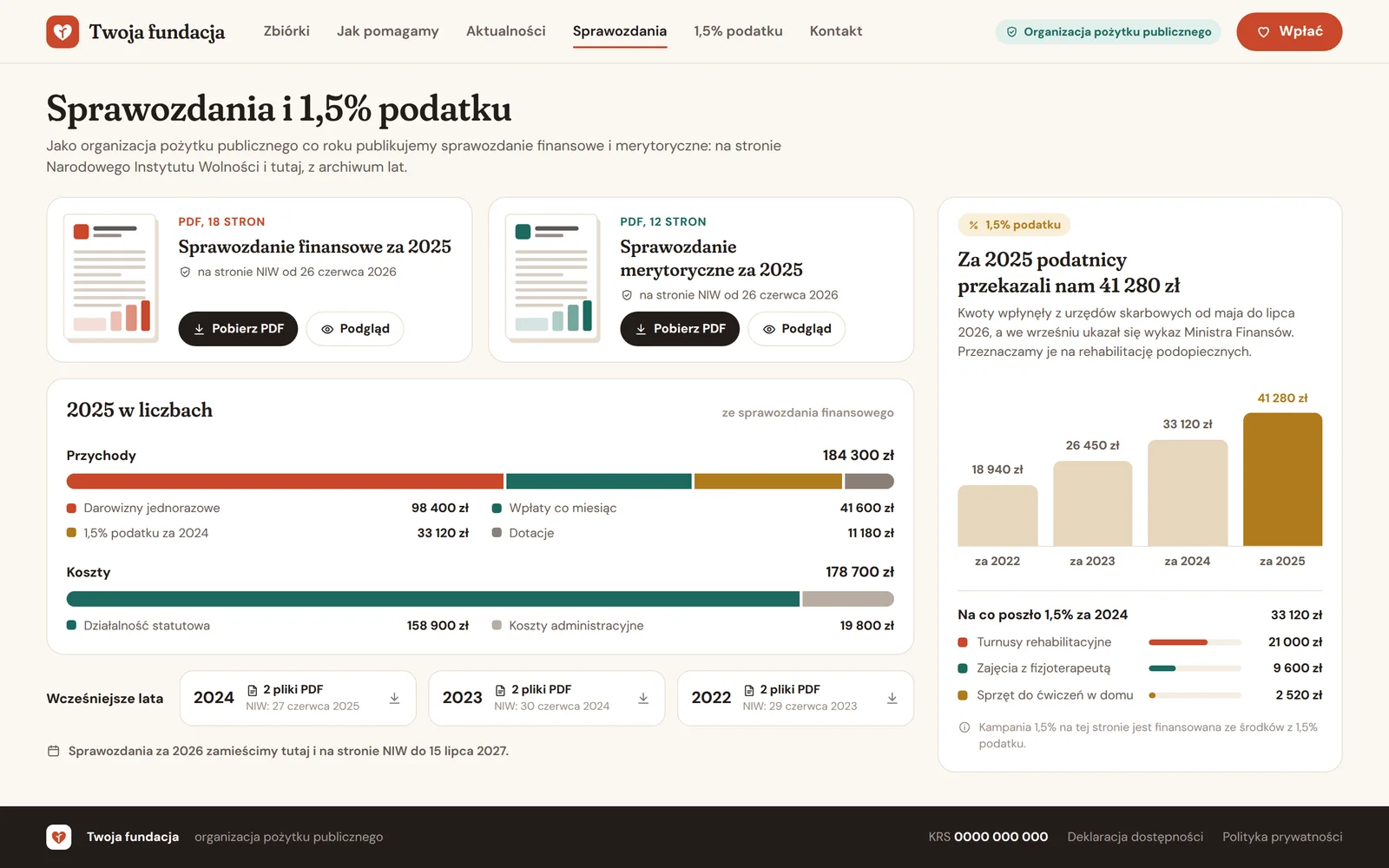
Task: Select the 1,5% podatku nav item
Action: (x=738, y=31)
